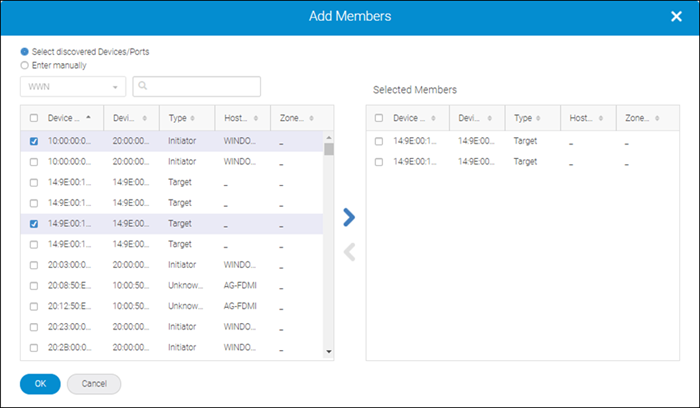Check the 20:03:00 Initiator row checkbox
Viewport: 700px width, 408px height.
tap(34, 265)
